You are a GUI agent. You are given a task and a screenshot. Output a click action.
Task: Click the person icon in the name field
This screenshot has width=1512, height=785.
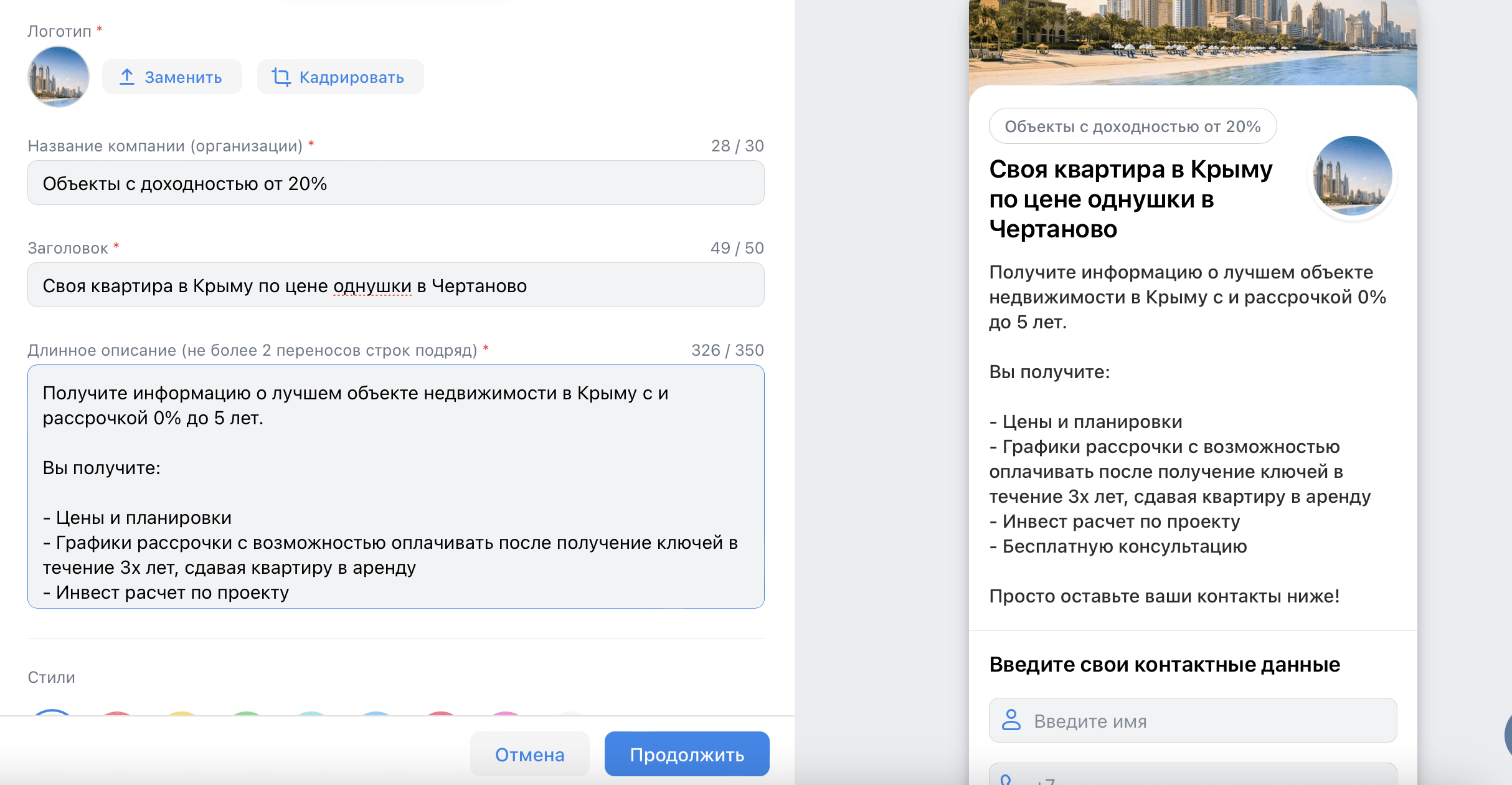pyautogui.click(x=1011, y=720)
